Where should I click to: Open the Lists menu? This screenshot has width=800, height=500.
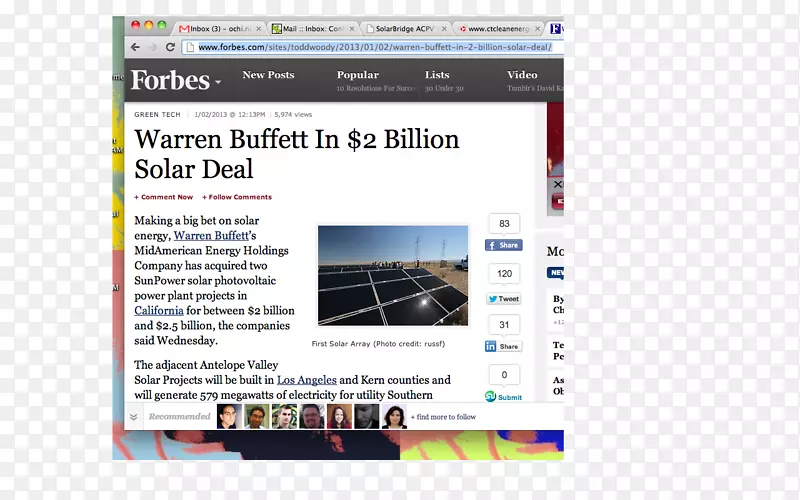437,74
